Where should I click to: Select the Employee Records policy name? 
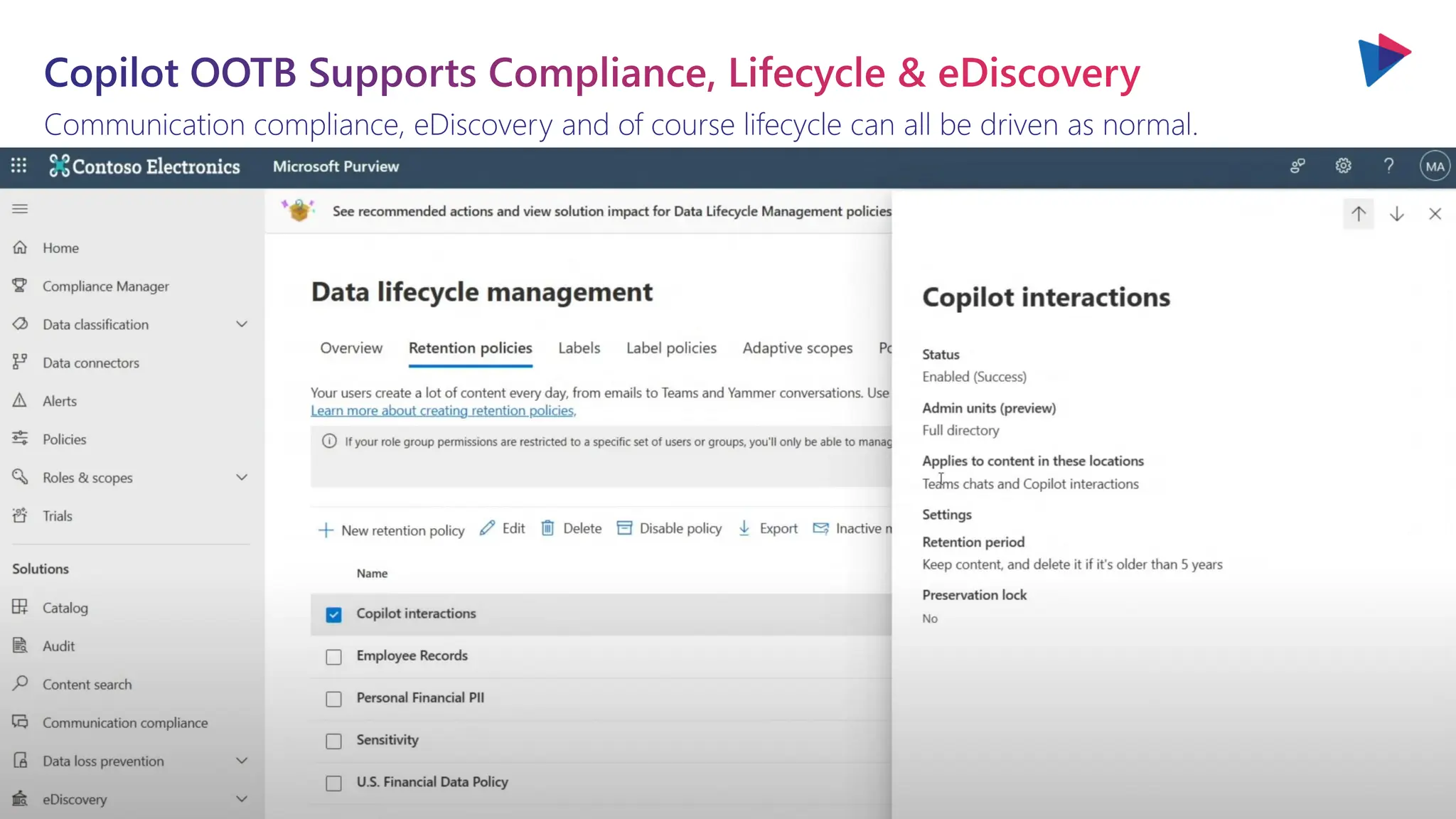point(412,655)
